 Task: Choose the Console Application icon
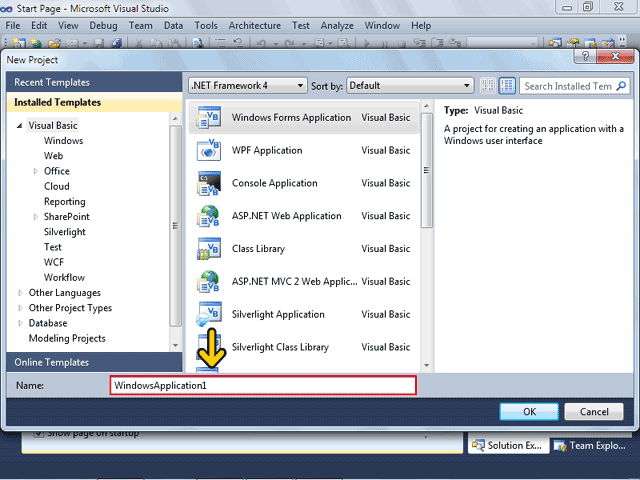[208, 184]
